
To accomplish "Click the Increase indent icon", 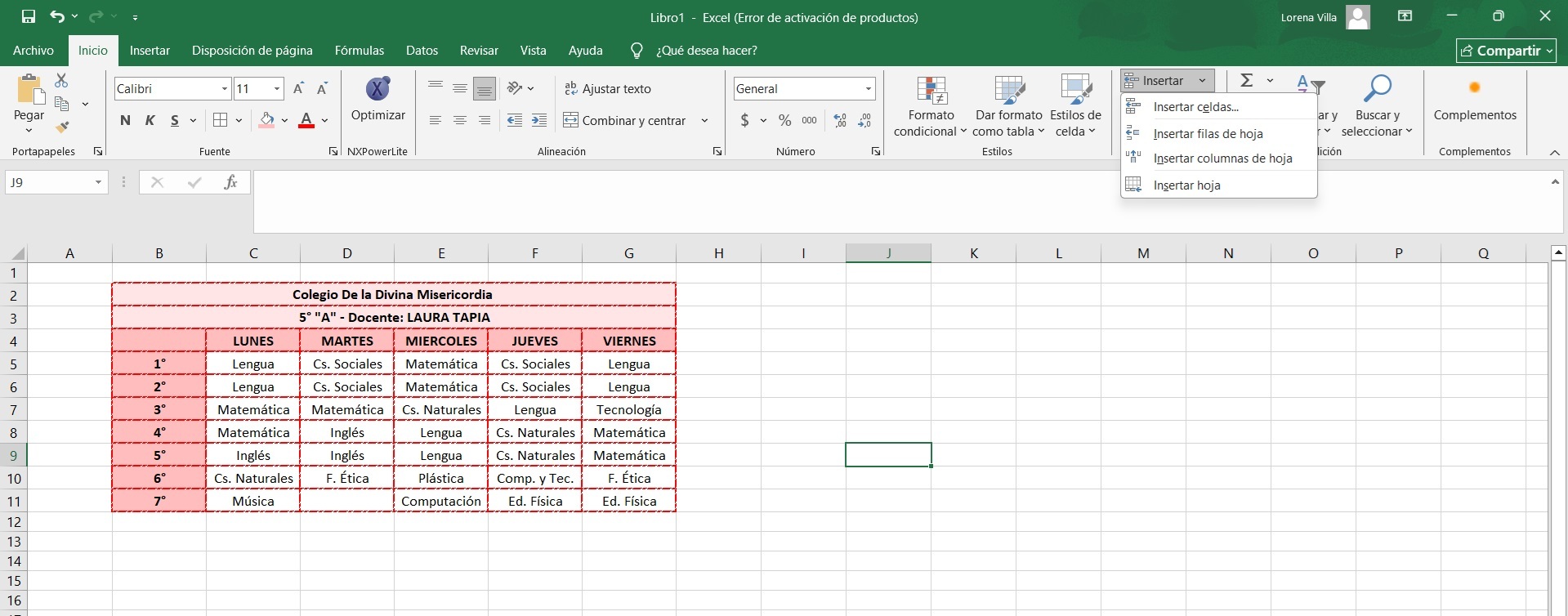I will (539, 120).
